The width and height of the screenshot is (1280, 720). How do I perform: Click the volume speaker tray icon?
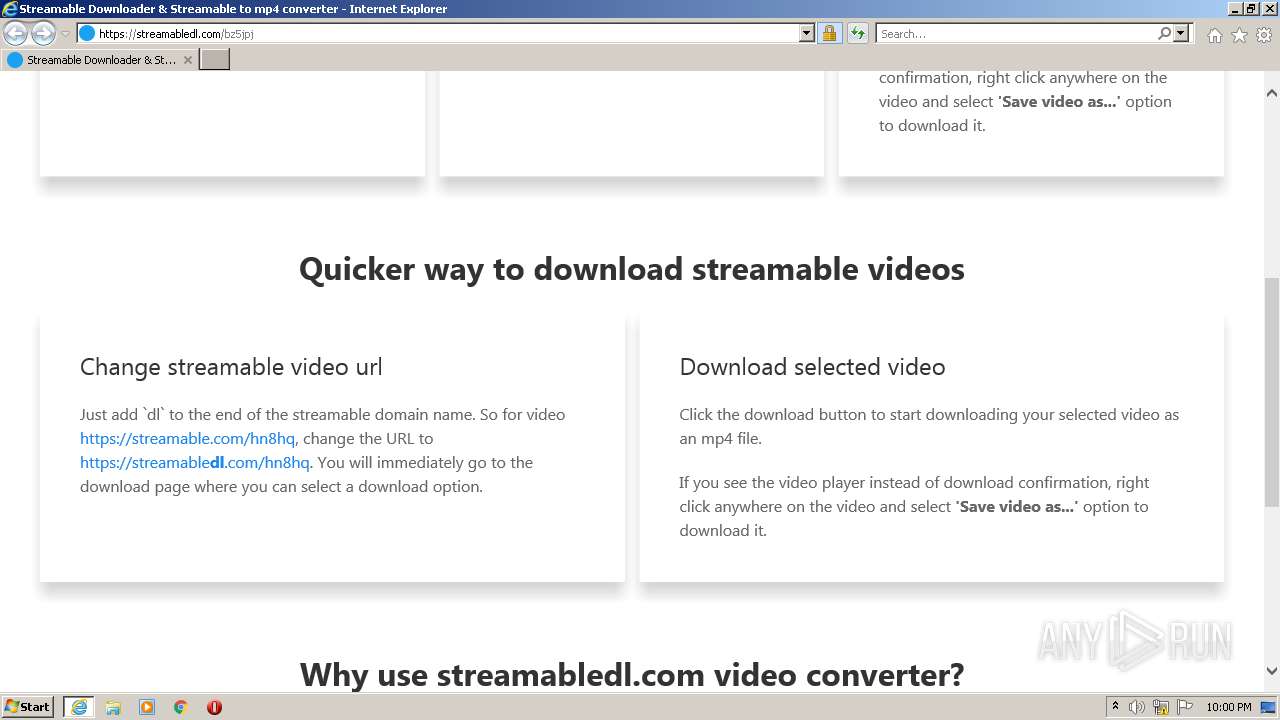click(1137, 707)
